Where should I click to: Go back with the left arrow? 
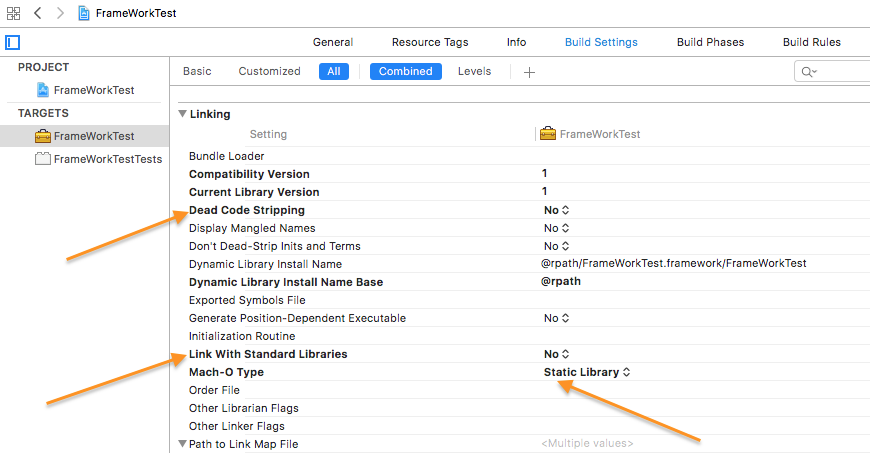(37, 13)
